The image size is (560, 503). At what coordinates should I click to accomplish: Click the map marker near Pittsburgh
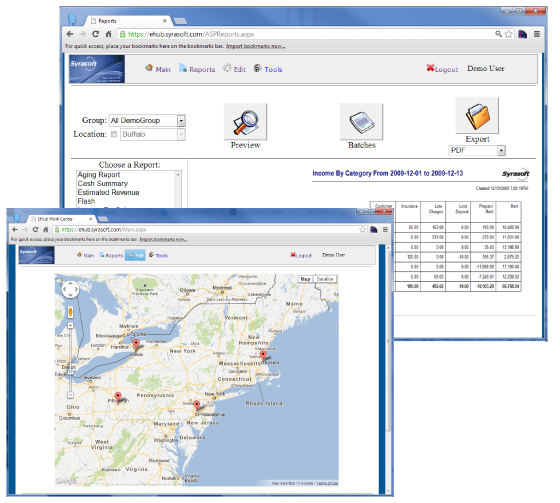click(118, 397)
